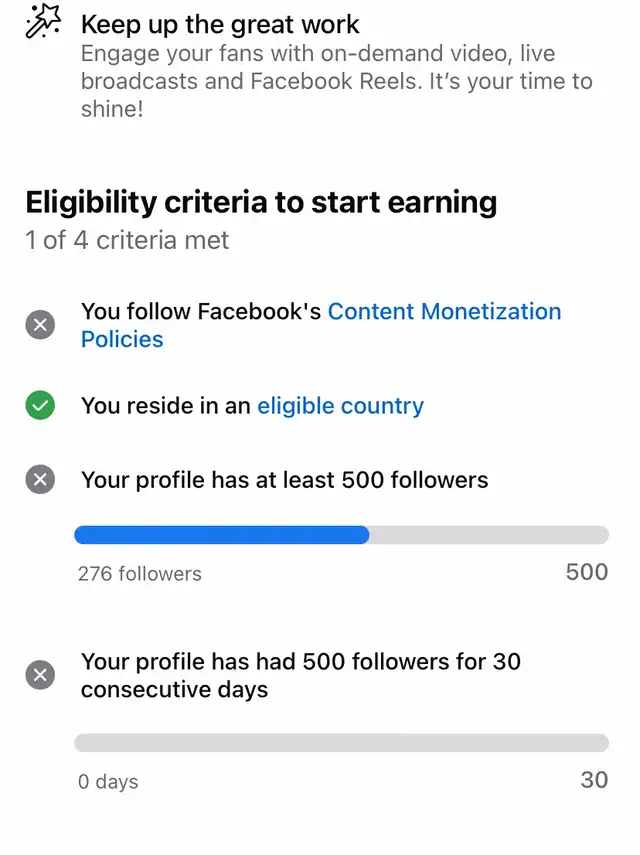This screenshot has width=640, height=855.
Task: Click the gray X beside Content Monetization Policies
Action: [x=40, y=325]
